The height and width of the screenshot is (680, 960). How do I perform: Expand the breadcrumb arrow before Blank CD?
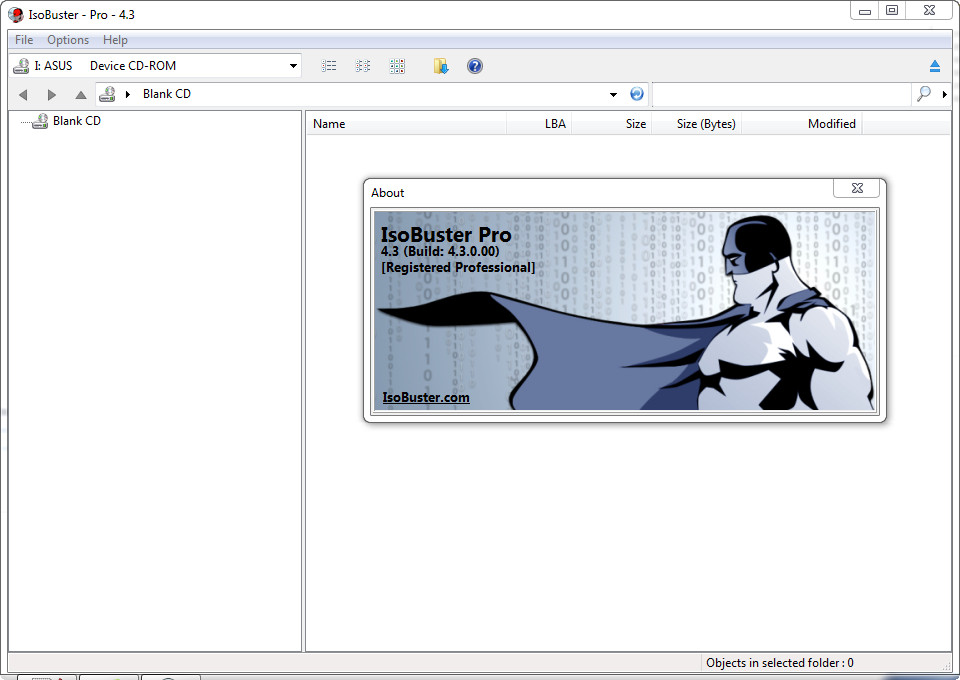(128, 94)
